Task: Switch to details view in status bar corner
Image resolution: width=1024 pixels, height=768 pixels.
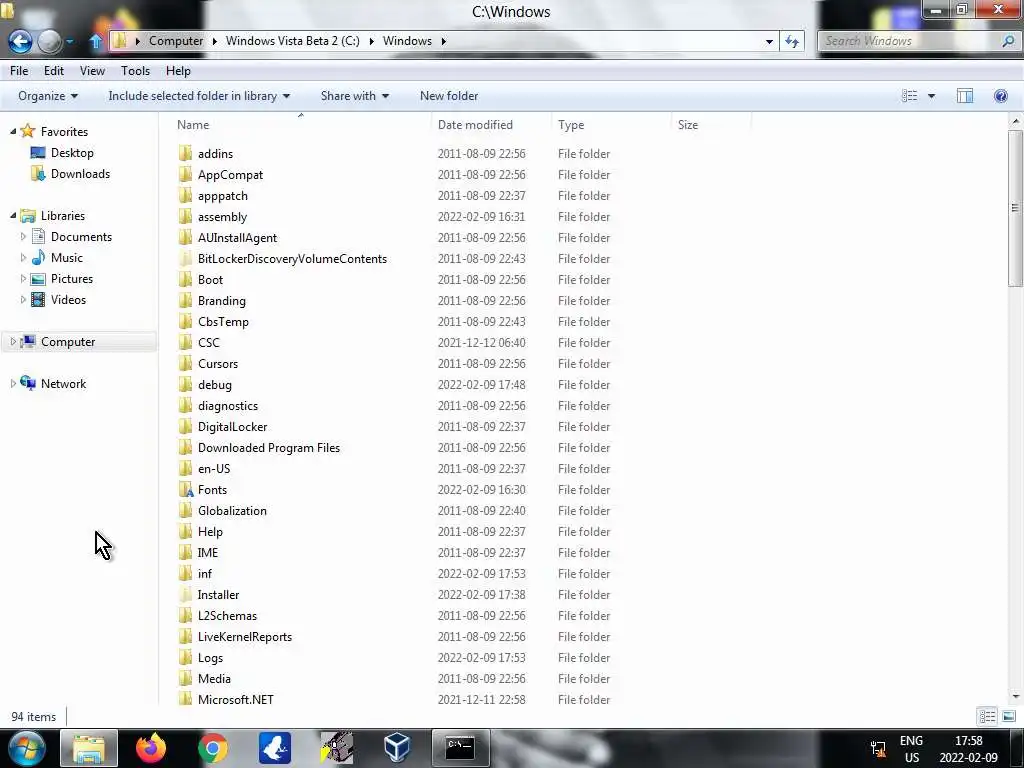Action: point(987,717)
